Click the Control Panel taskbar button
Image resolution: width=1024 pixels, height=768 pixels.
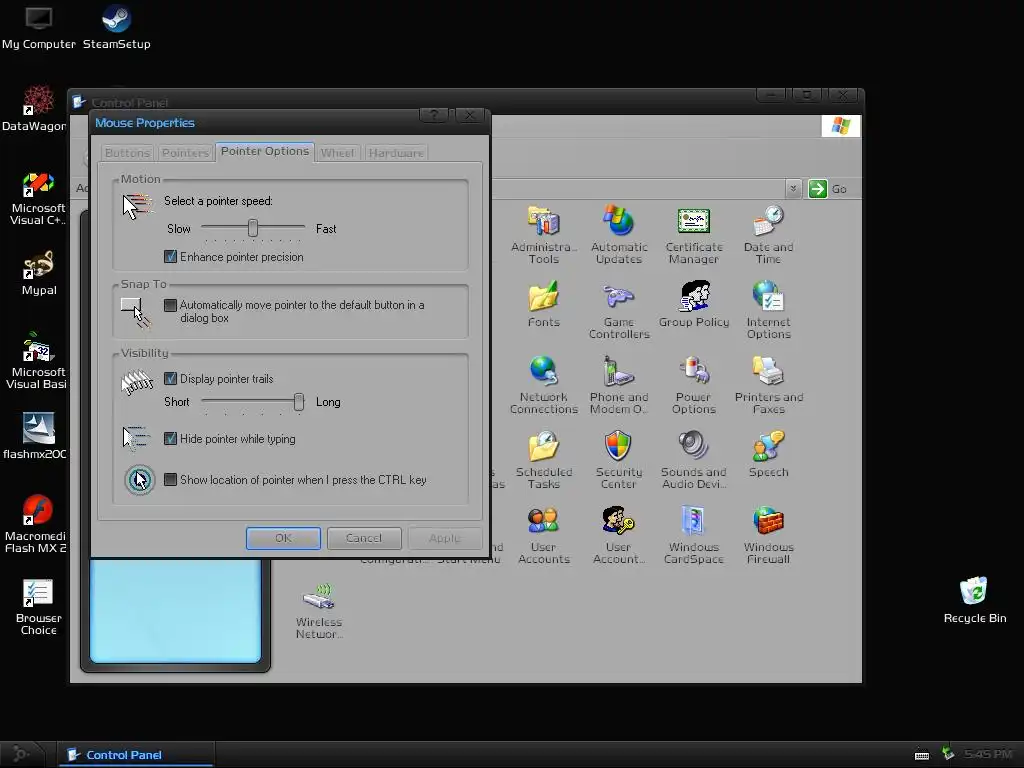click(x=136, y=755)
